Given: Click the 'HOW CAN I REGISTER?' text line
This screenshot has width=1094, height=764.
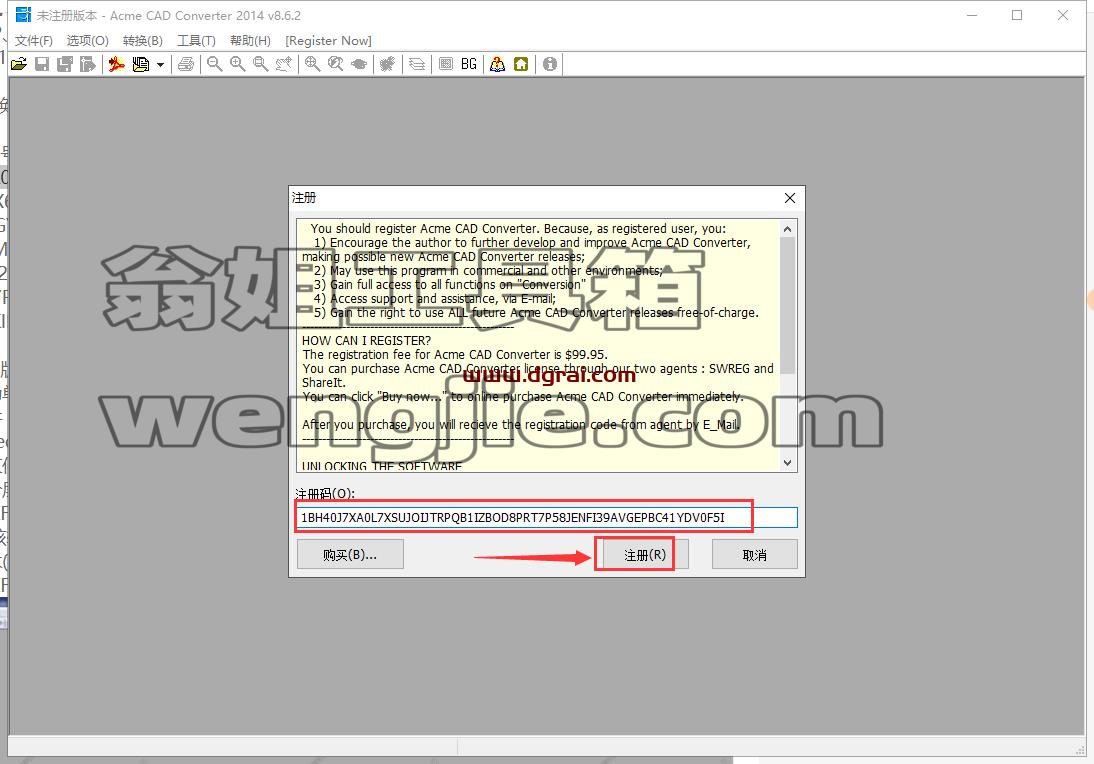Looking at the screenshot, I should pyautogui.click(x=366, y=340).
